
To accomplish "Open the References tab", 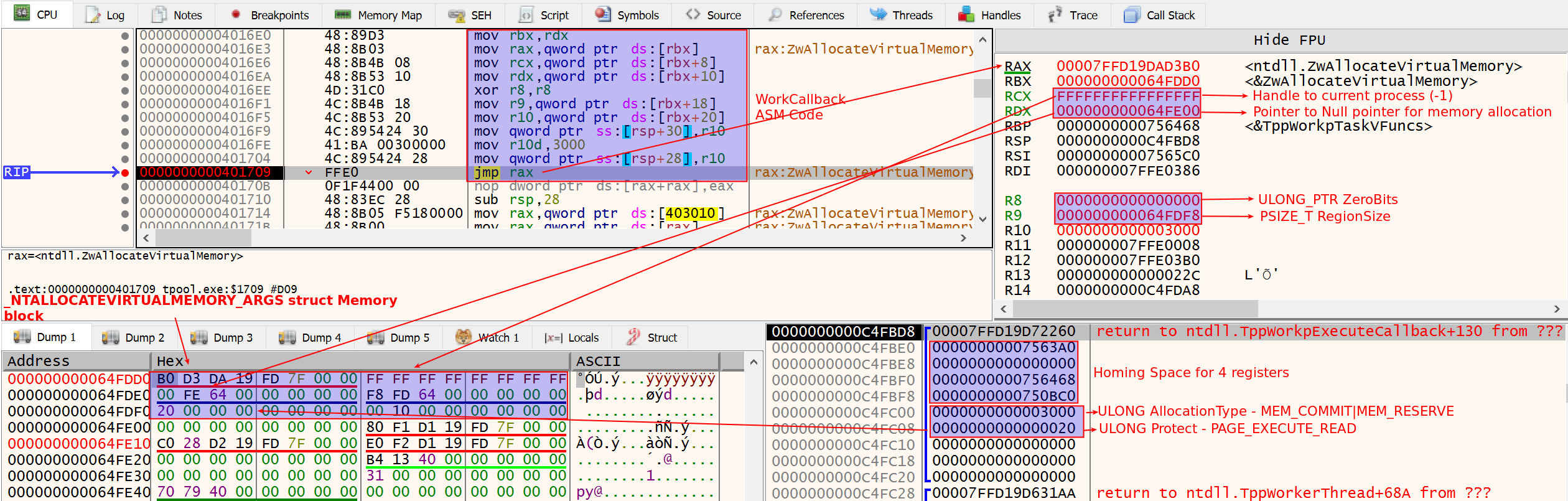I will coord(807,15).
